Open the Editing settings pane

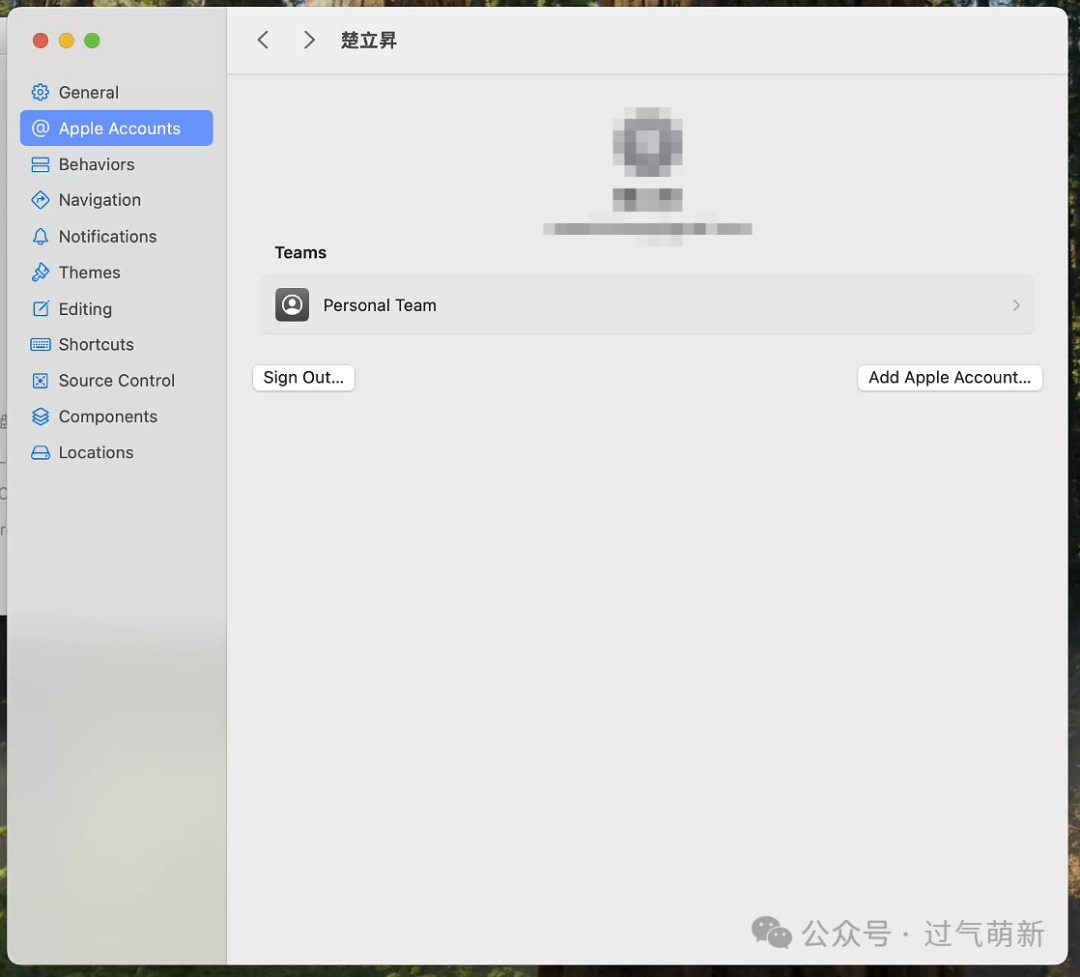coord(116,309)
